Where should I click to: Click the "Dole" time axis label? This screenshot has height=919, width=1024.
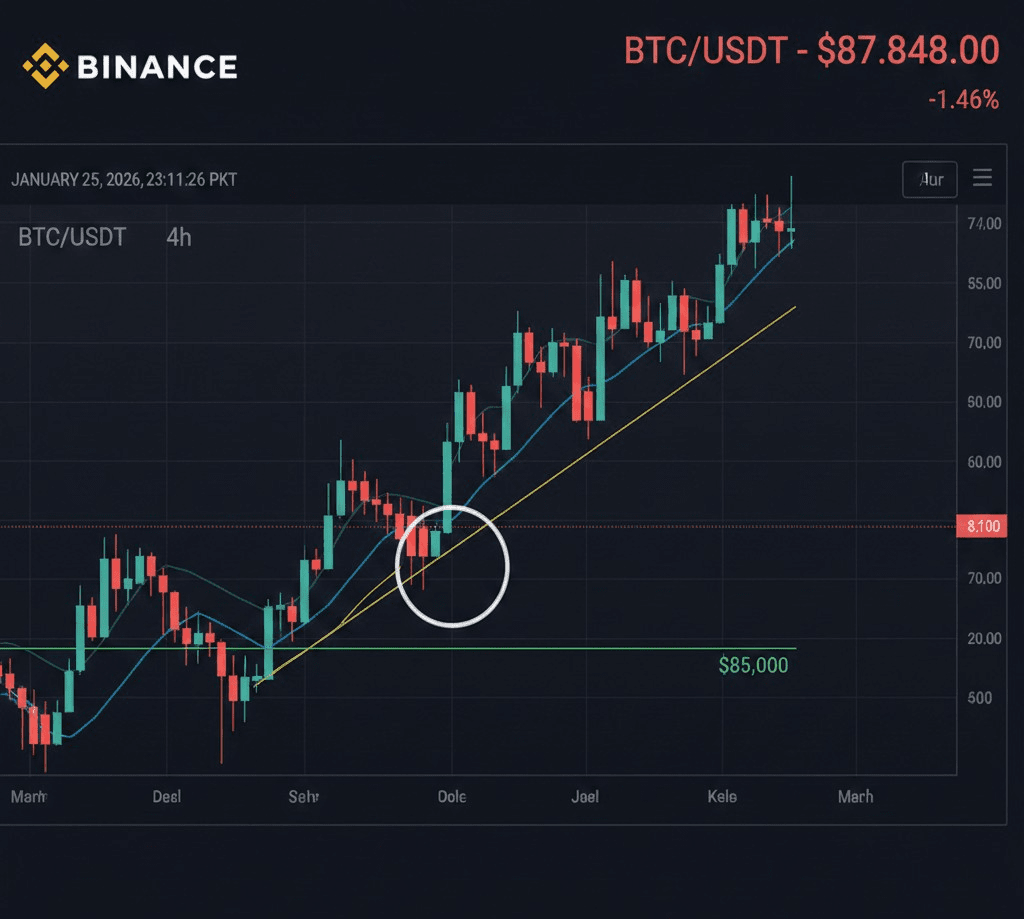pyautogui.click(x=452, y=797)
